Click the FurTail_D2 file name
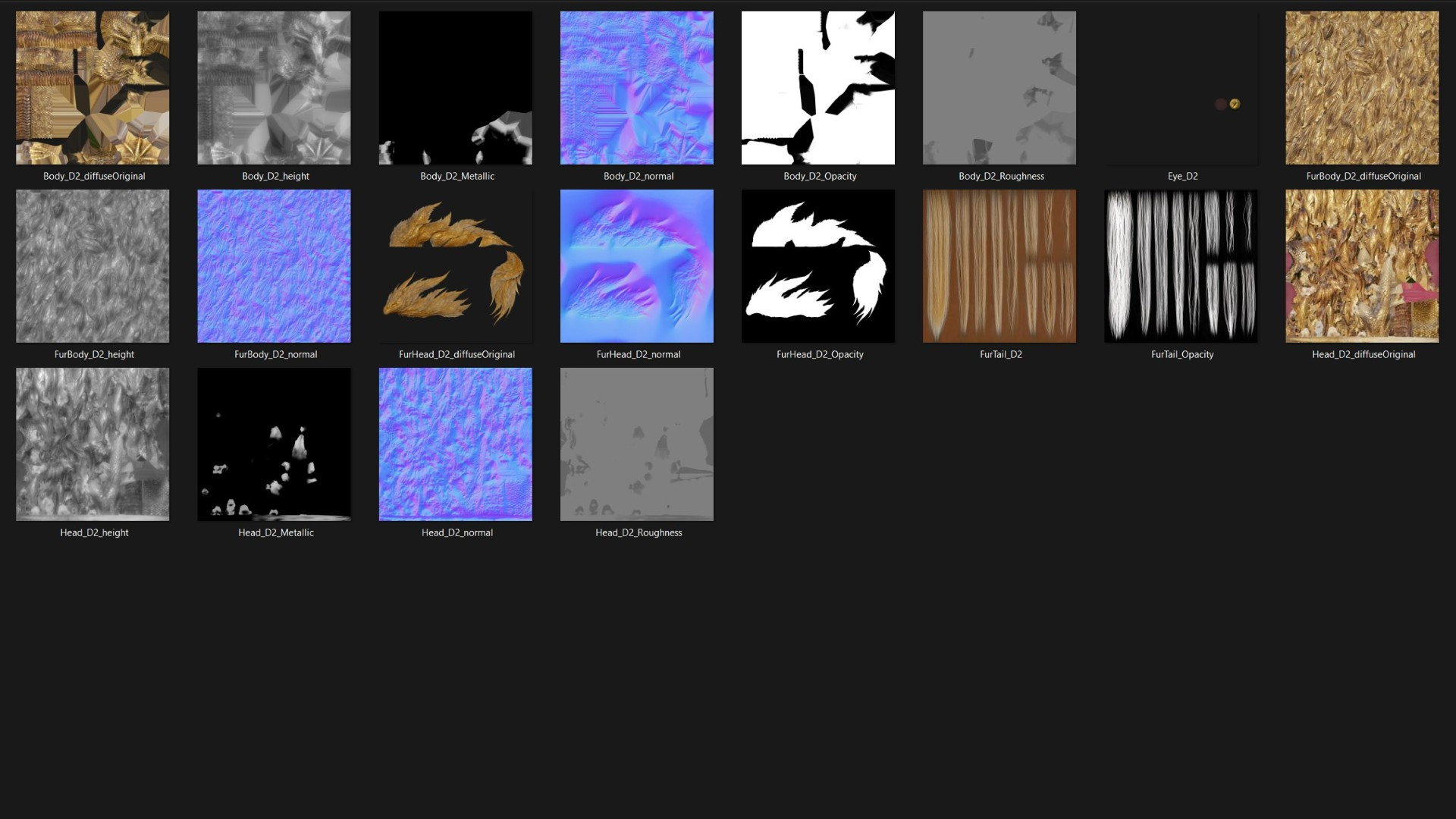 [1001, 354]
